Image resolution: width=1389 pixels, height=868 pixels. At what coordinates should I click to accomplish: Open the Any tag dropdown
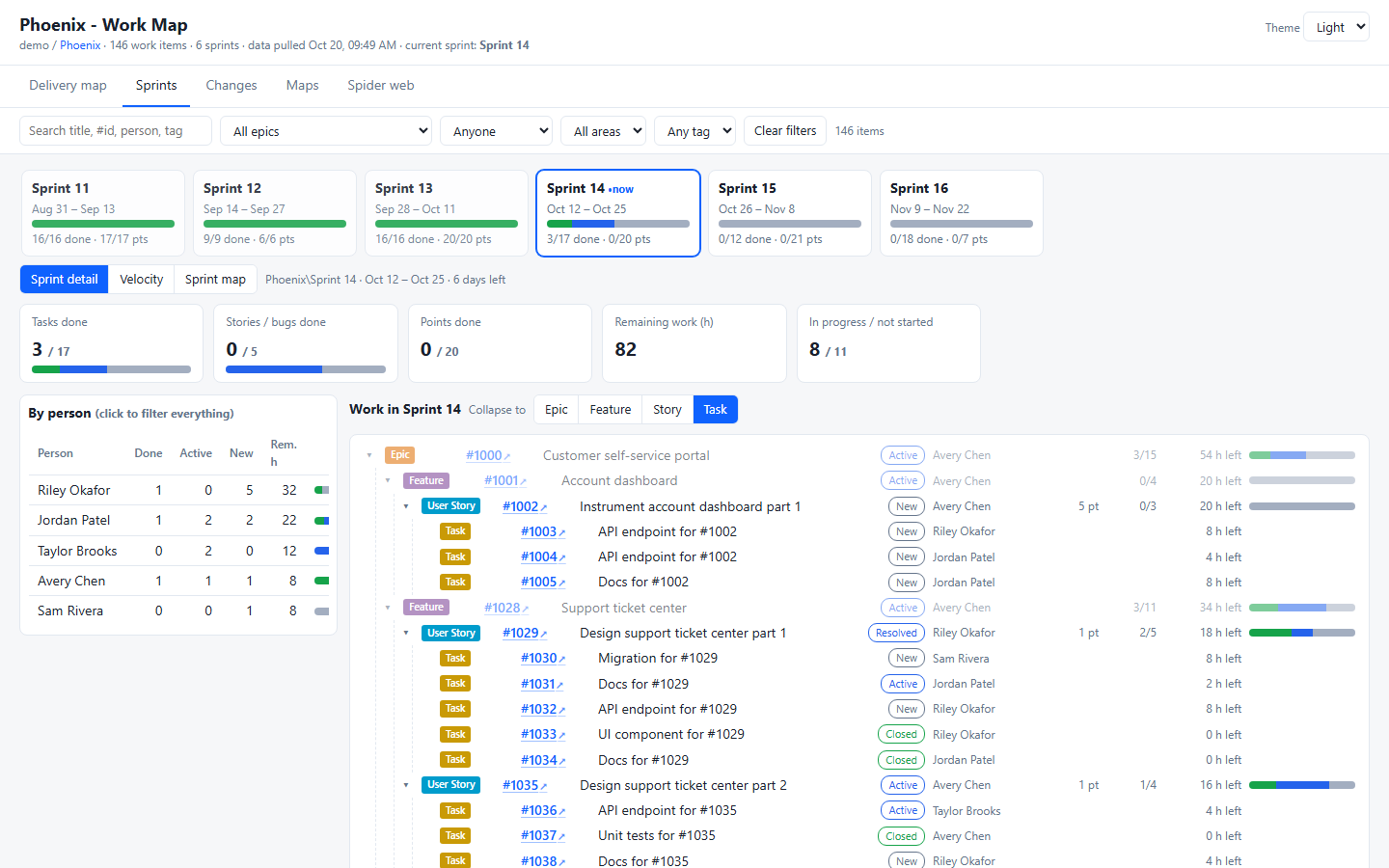coord(694,131)
